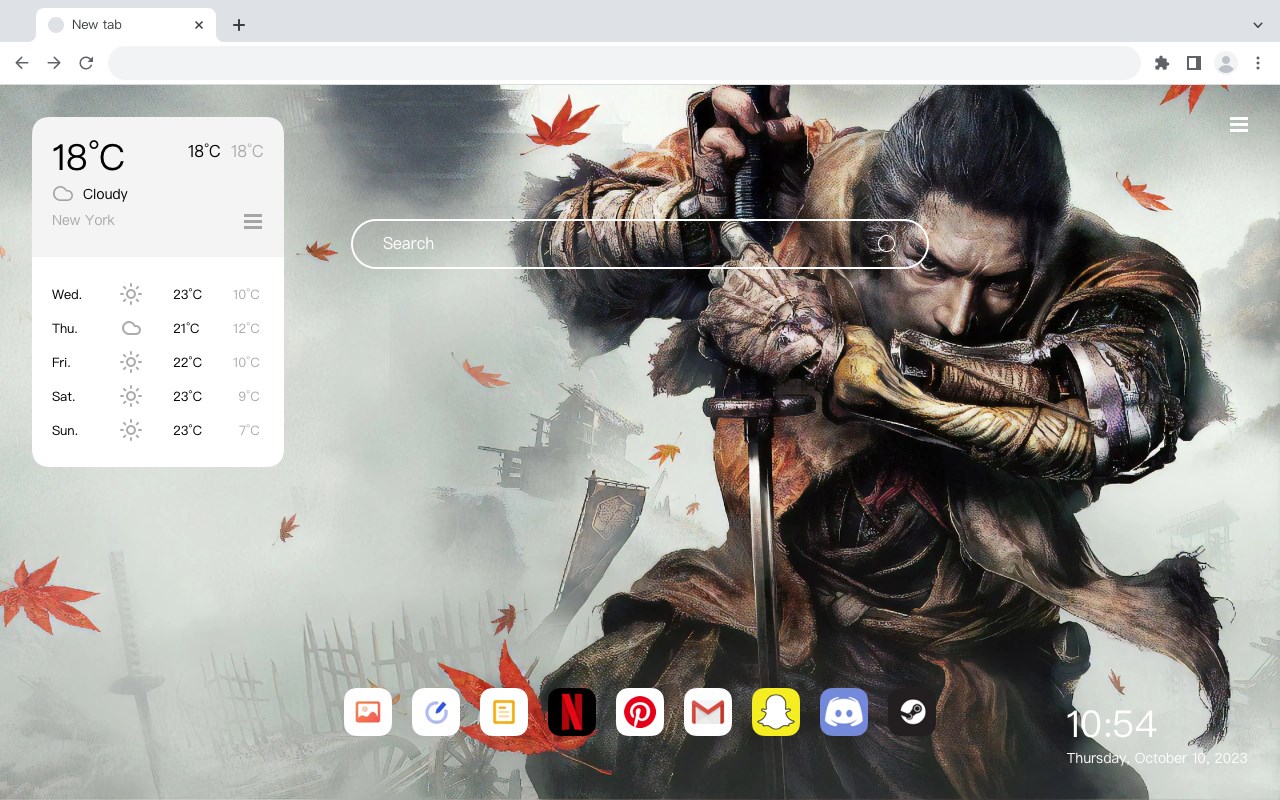Launch the Netflix shortcut
The width and height of the screenshot is (1280, 800).
(x=572, y=712)
